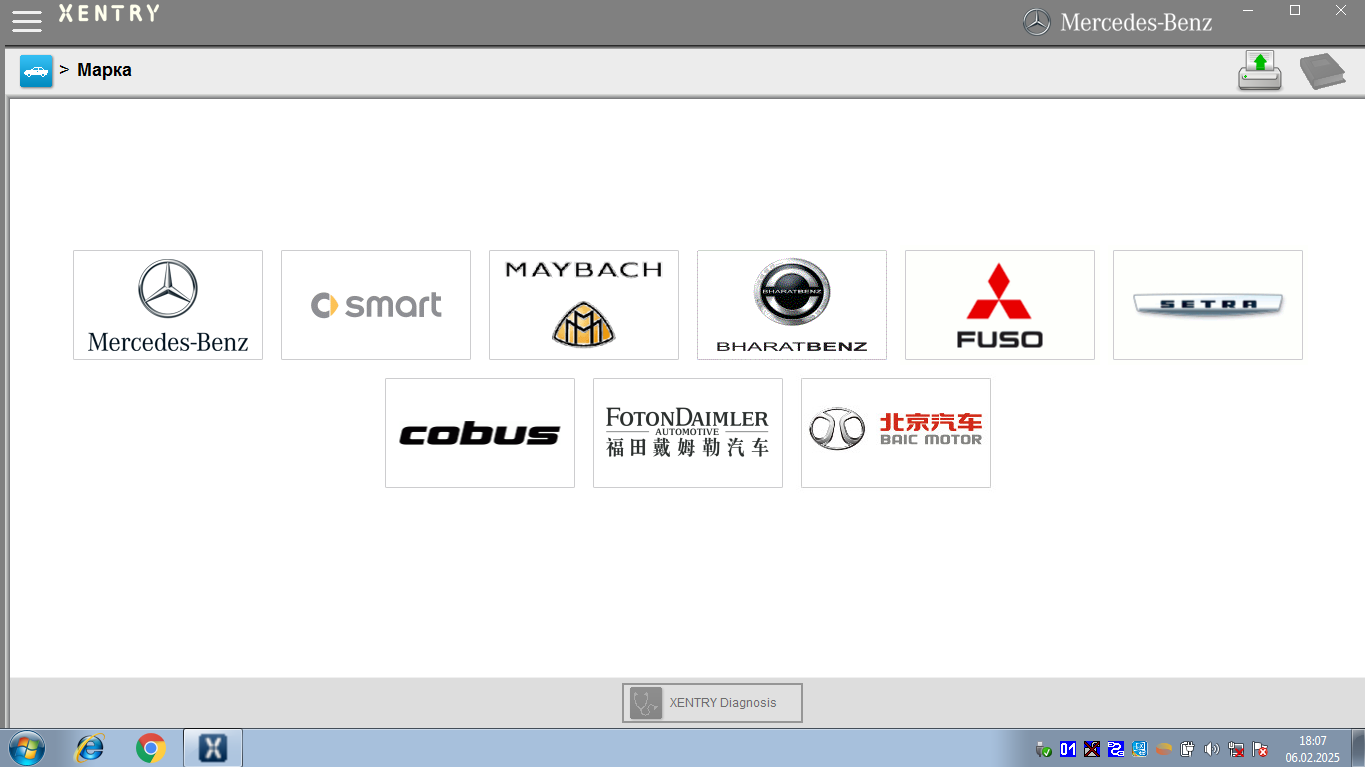The image size is (1365, 767).
Task: Click the XENTRY Diagnosis button
Action: [x=712, y=703]
